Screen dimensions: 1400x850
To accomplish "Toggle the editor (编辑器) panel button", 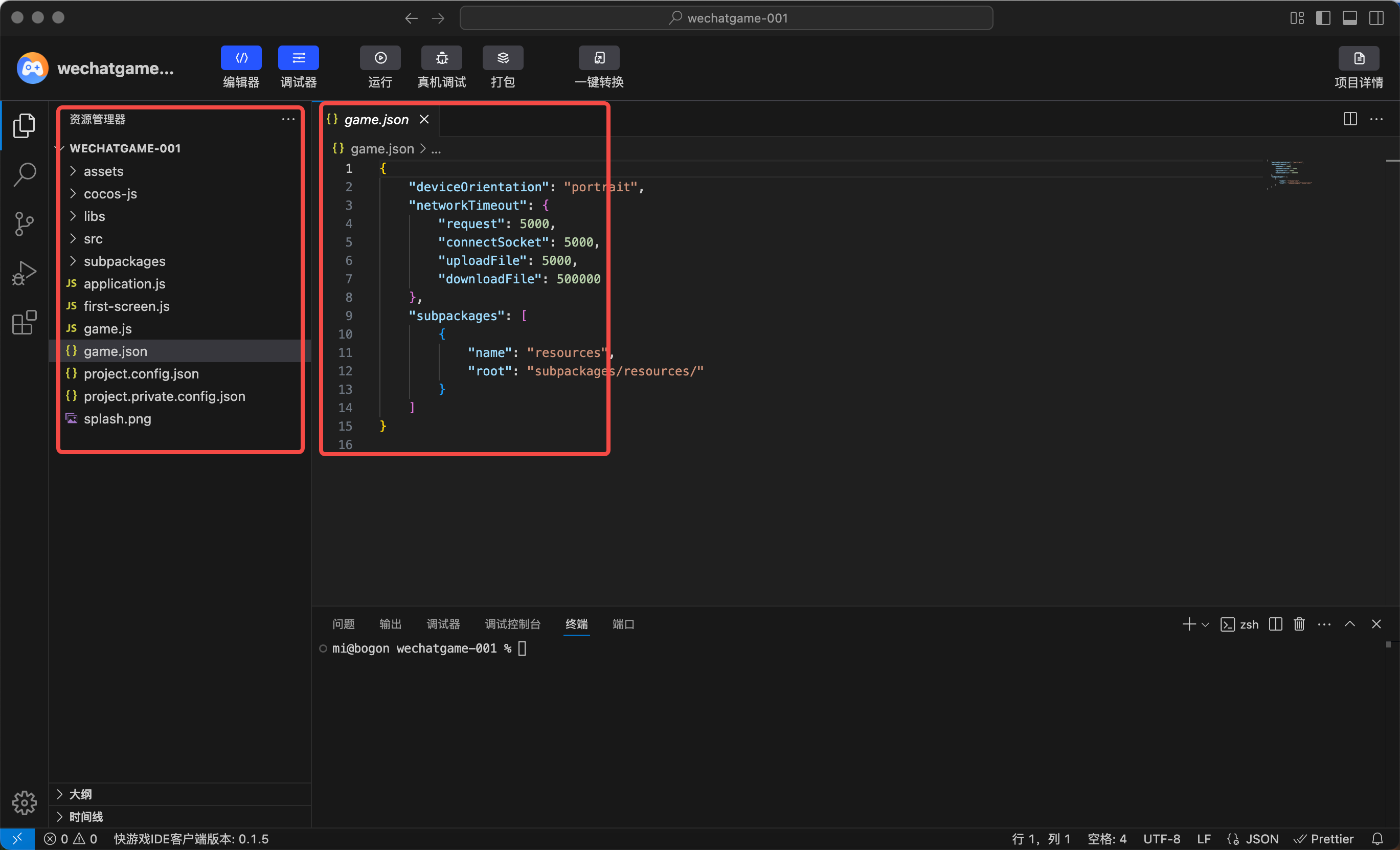I will tap(241, 58).
